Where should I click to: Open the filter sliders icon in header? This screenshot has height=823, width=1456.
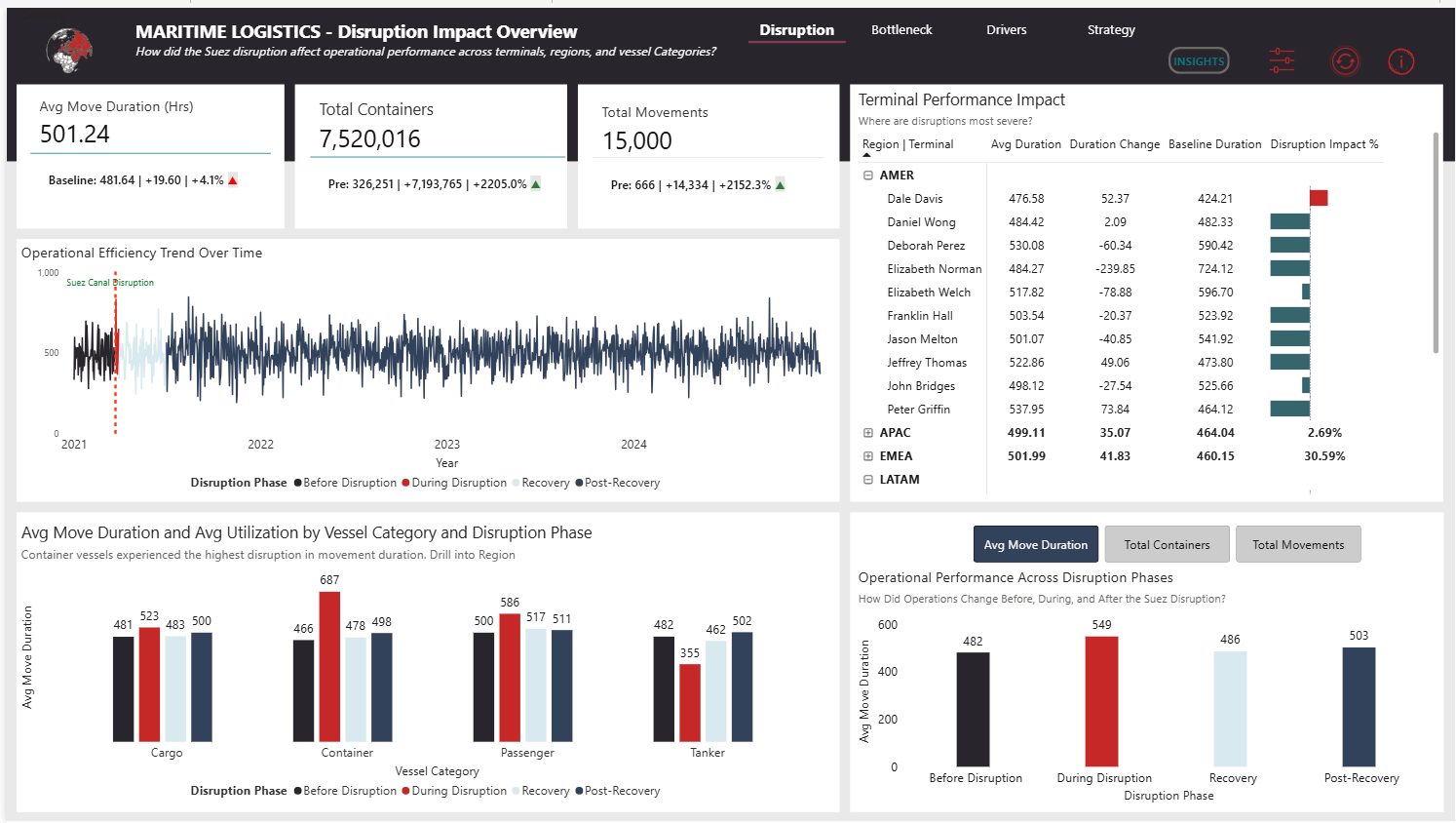point(1282,61)
